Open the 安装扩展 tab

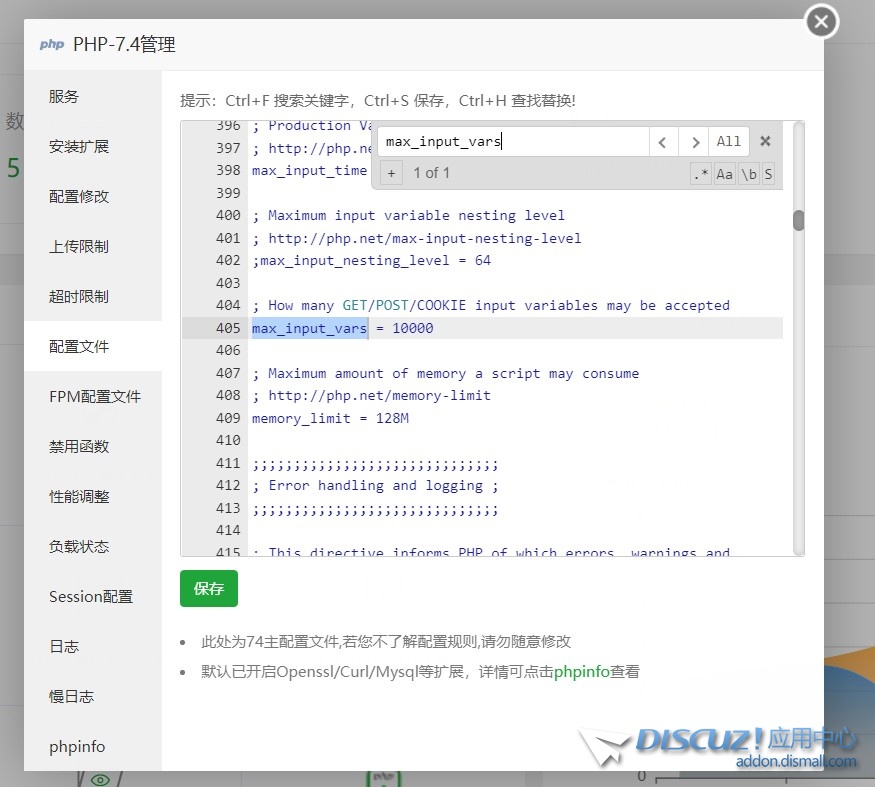point(79,147)
